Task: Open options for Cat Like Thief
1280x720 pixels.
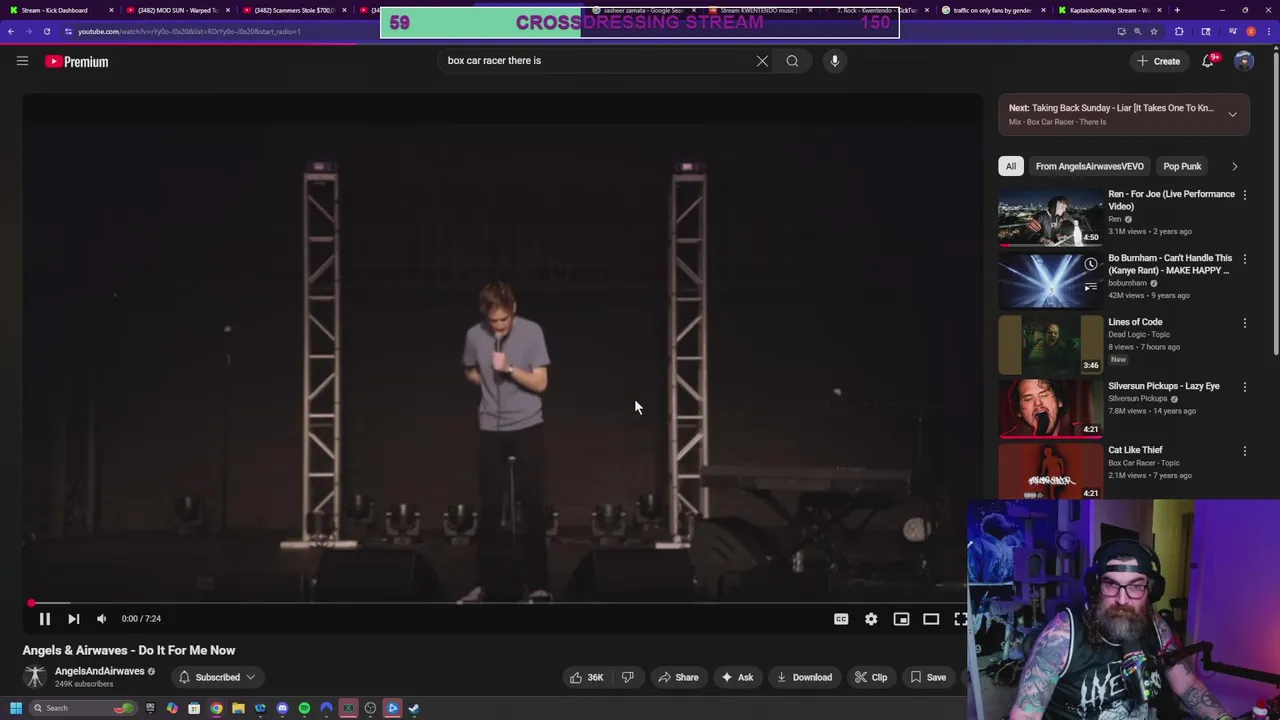Action: point(1244,451)
